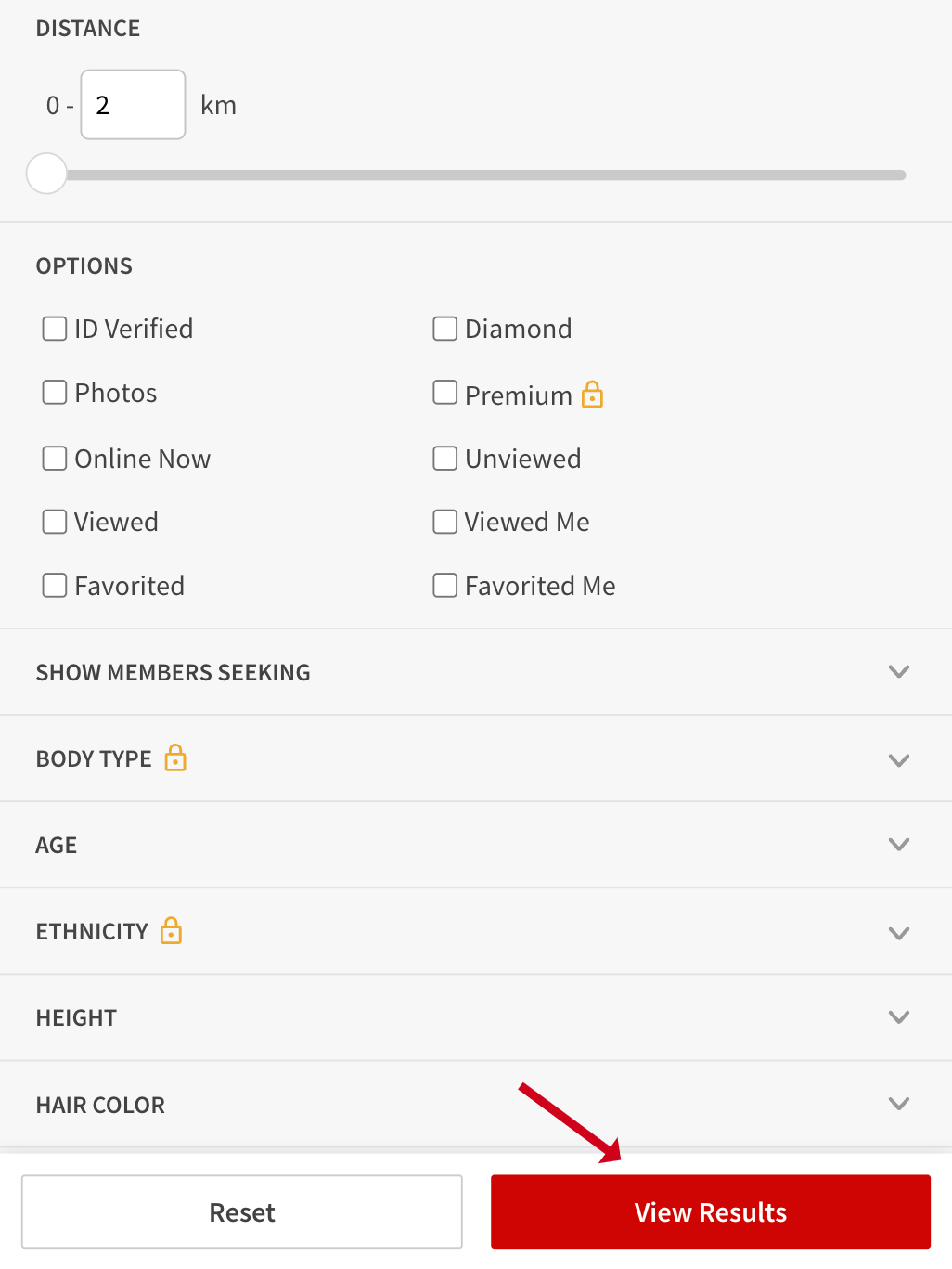Enable the ID Verified filter
The height and width of the screenshot is (1269, 952).
tap(55, 329)
